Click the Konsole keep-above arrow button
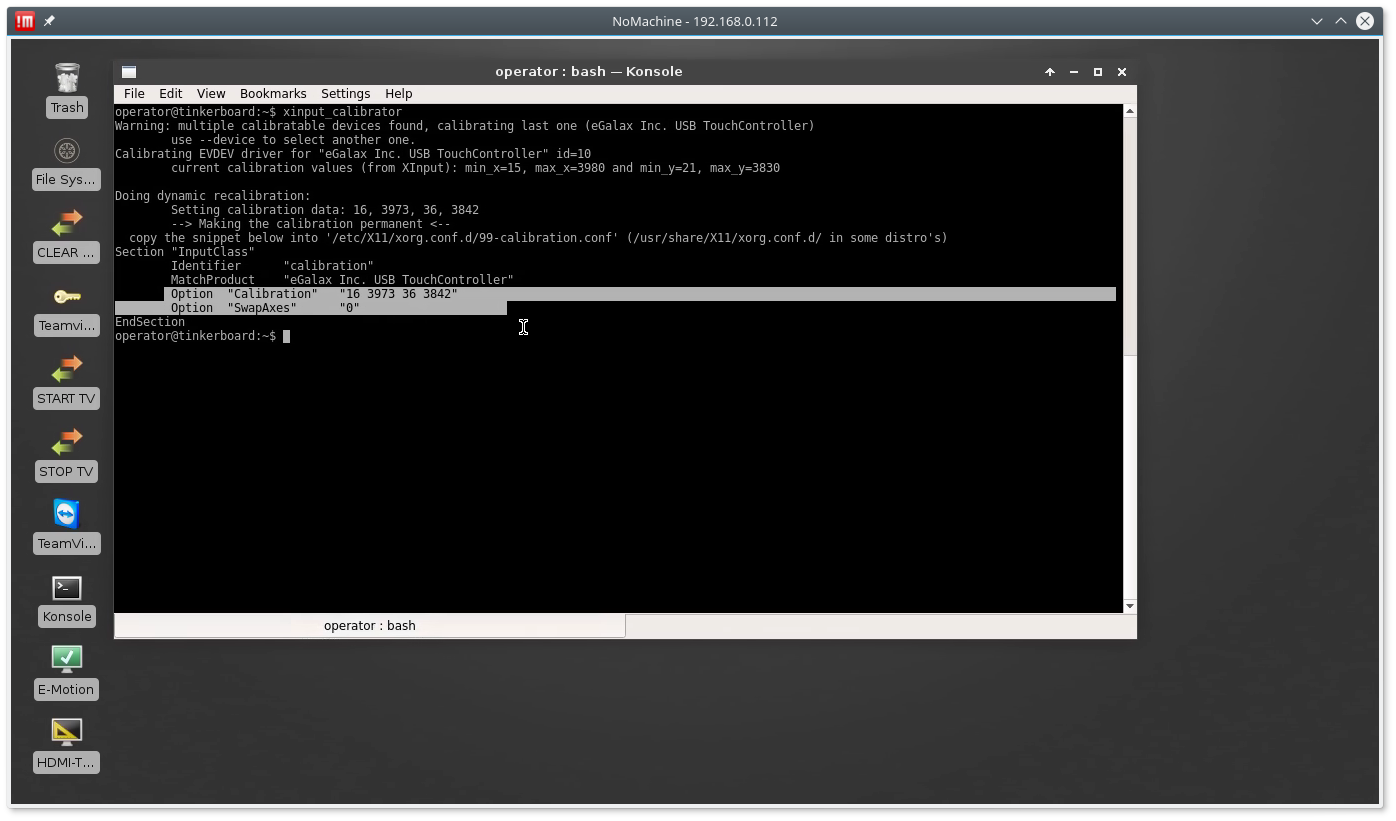Viewport: 1396px width, 821px height. coord(1050,72)
